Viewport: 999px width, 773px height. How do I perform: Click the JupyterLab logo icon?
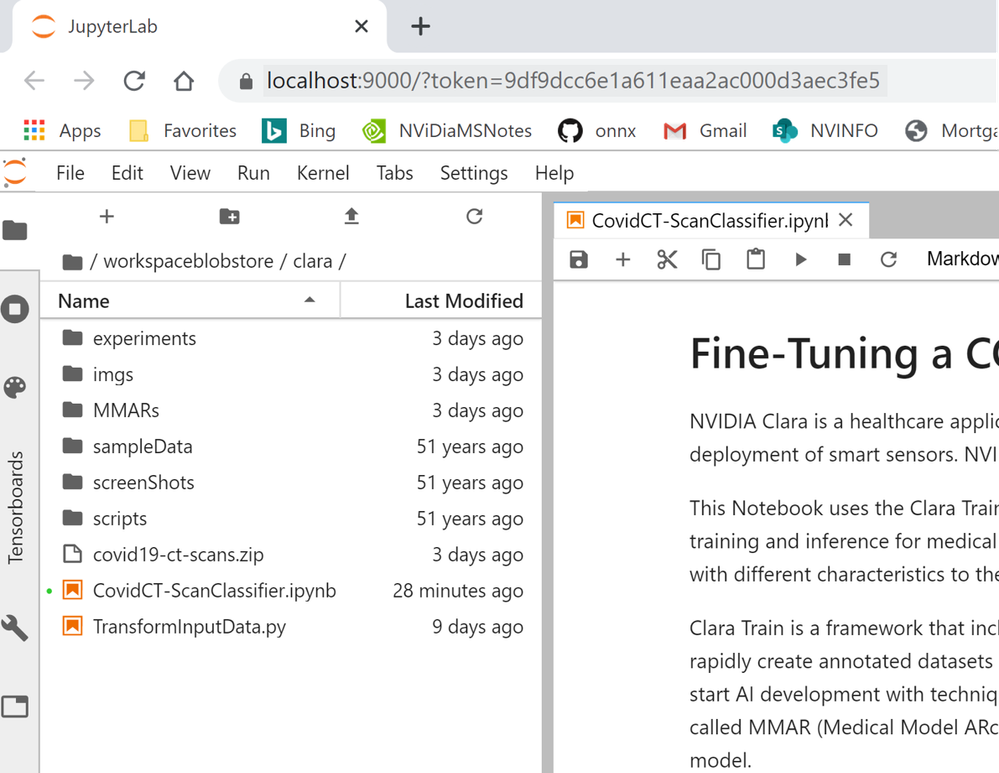point(15,171)
